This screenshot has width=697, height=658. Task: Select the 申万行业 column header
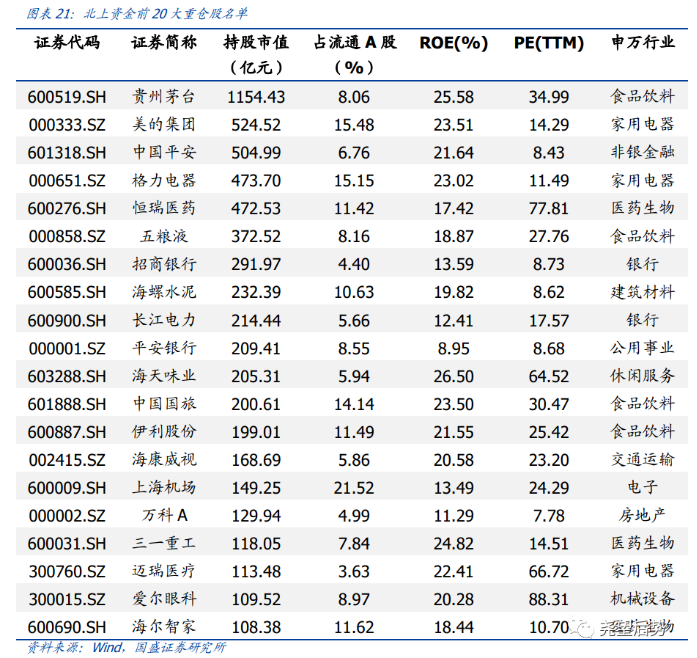pyautogui.click(x=642, y=43)
